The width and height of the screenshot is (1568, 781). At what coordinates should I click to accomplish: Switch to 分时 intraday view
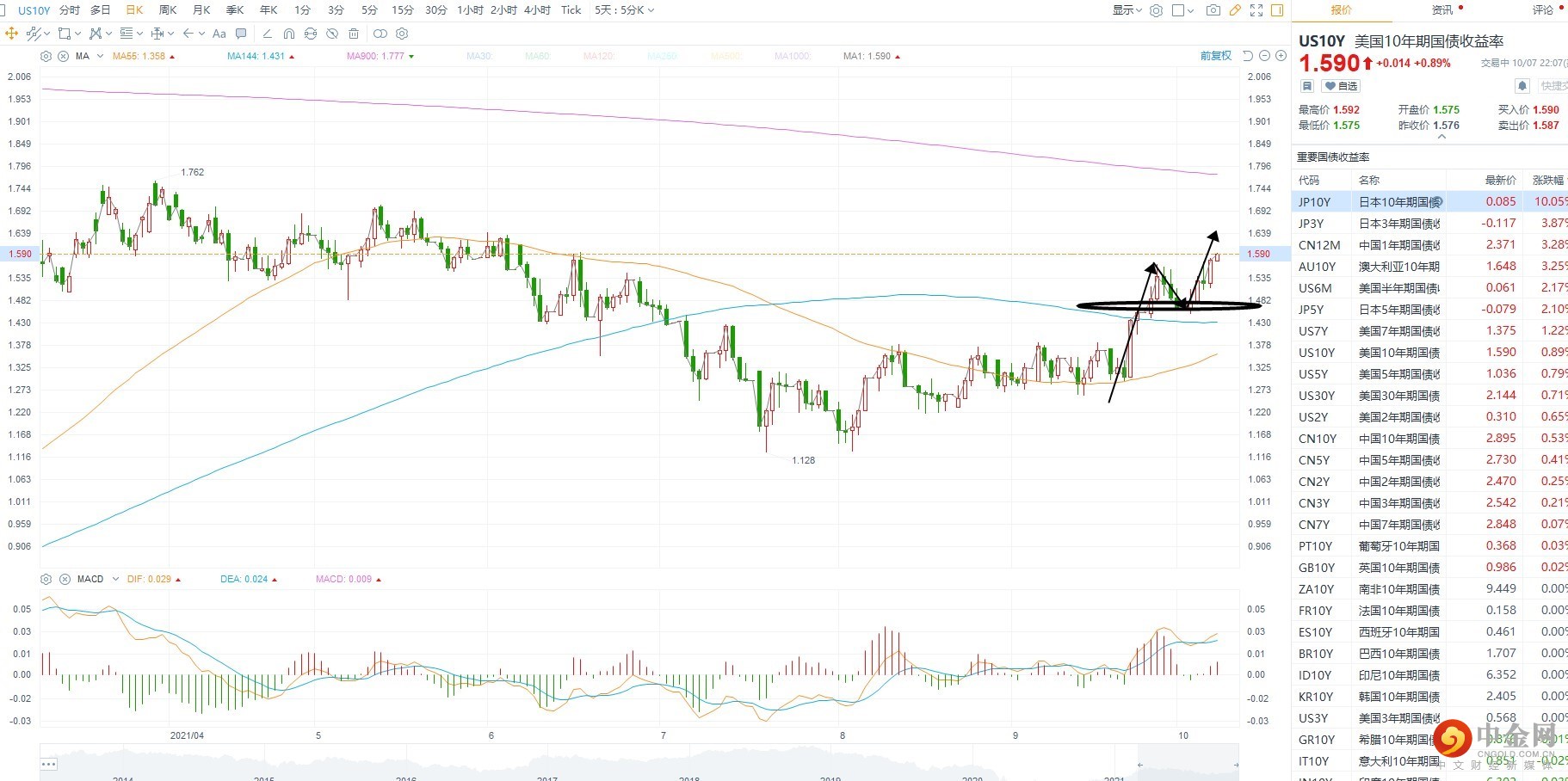tap(69, 10)
